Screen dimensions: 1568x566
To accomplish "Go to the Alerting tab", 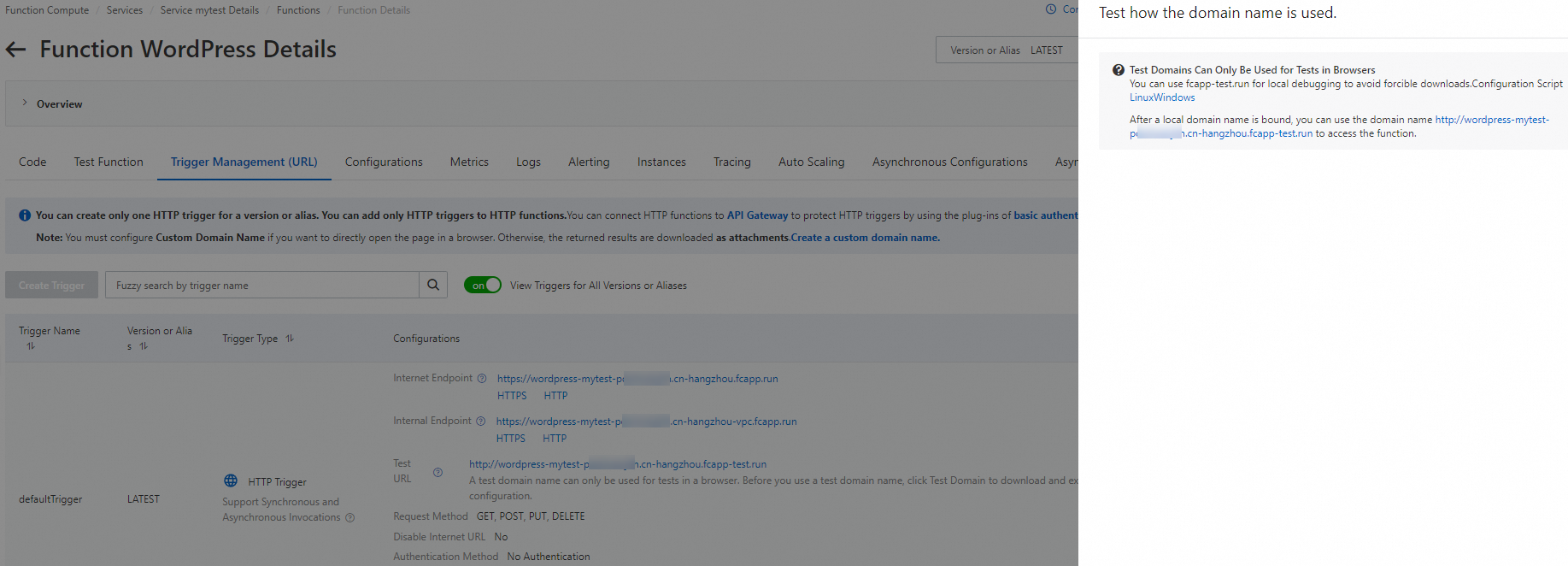I will click(589, 162).
